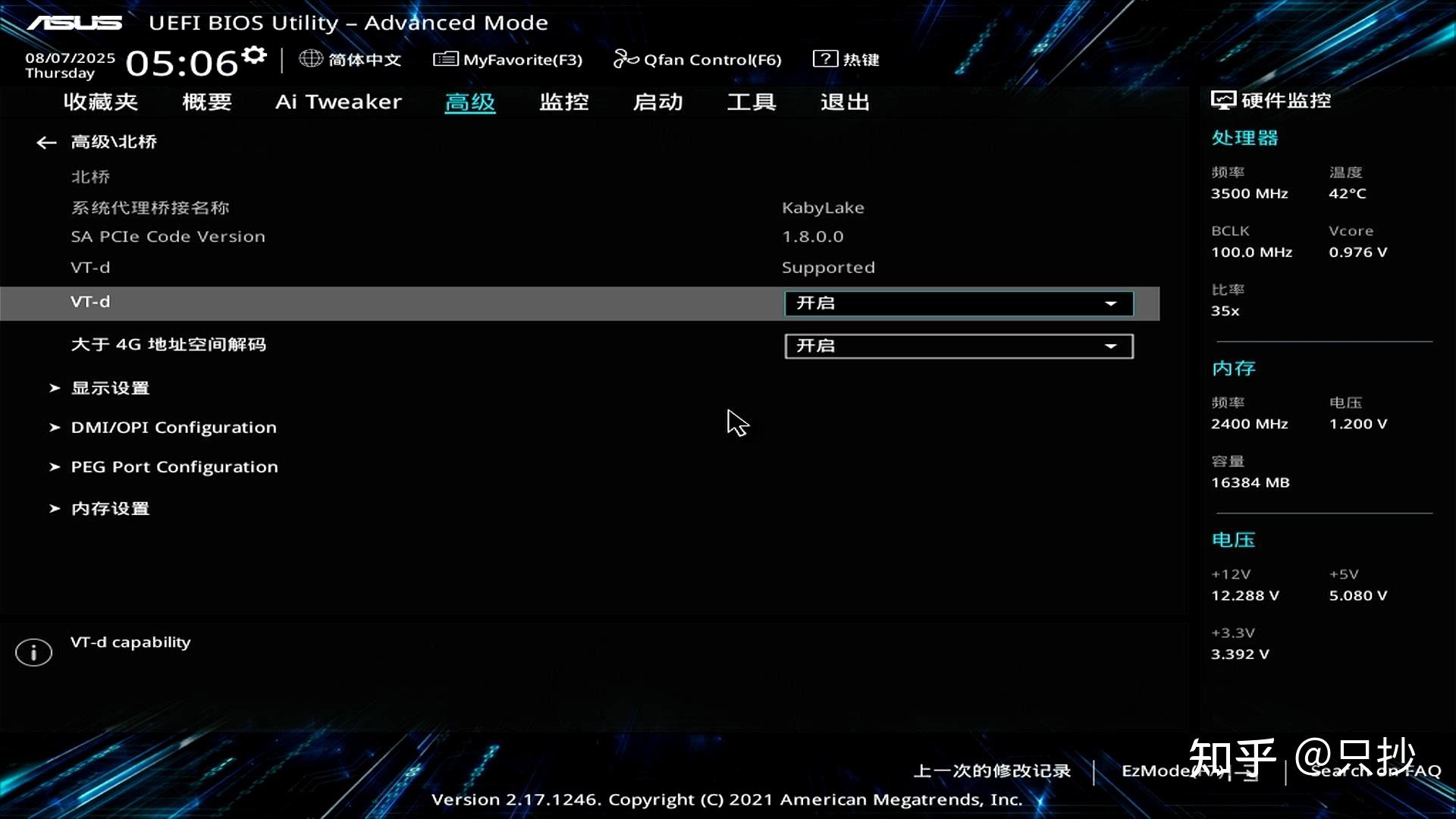
Task: Click the gear icon beside the clock
Action: pyautogui.click(x=255, y=55)
